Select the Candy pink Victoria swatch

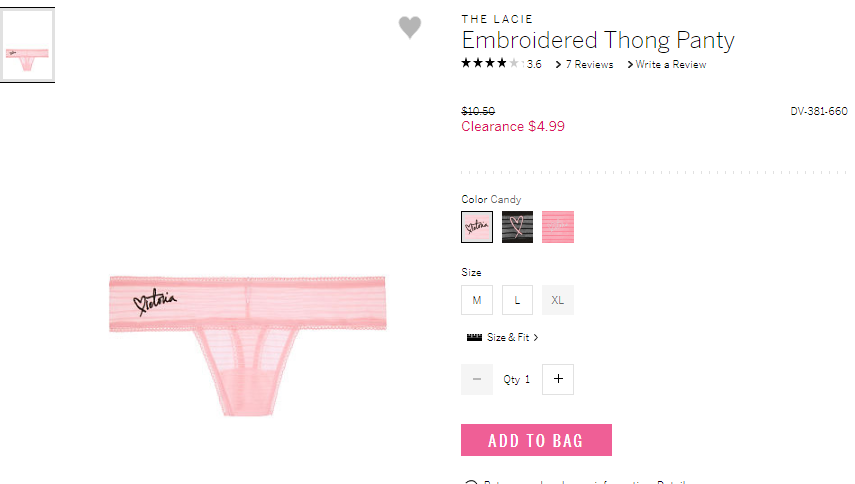(x=477, y=227)
